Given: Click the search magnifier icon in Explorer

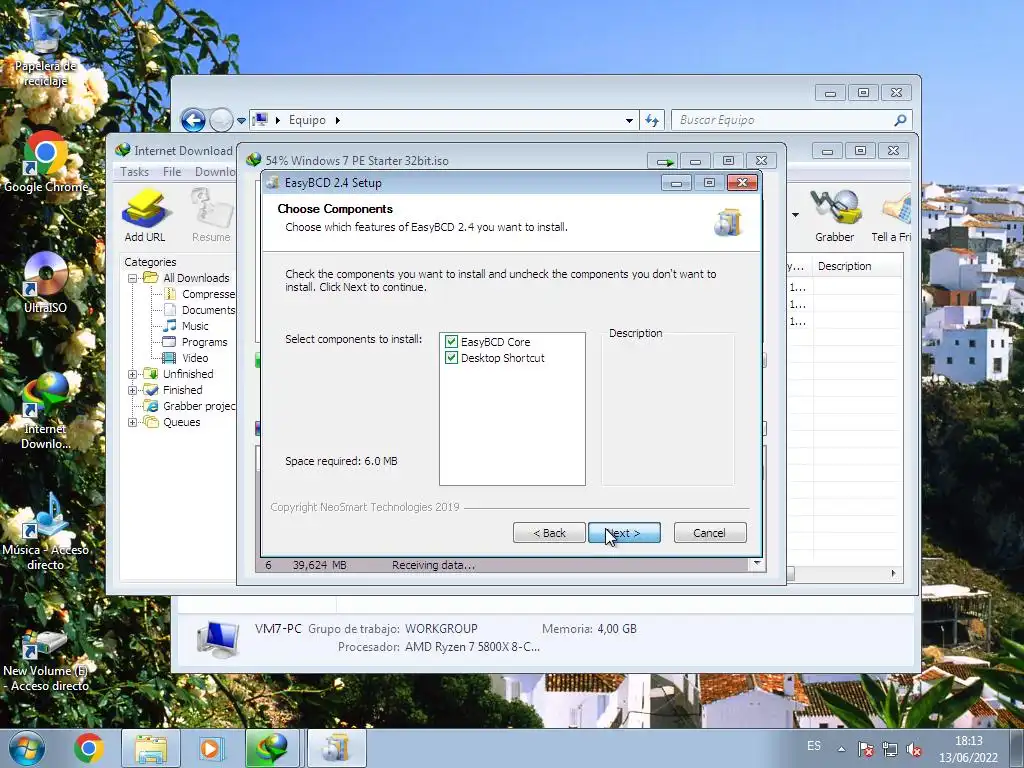Looking at the screenshot, I should [x=901, y=120].
